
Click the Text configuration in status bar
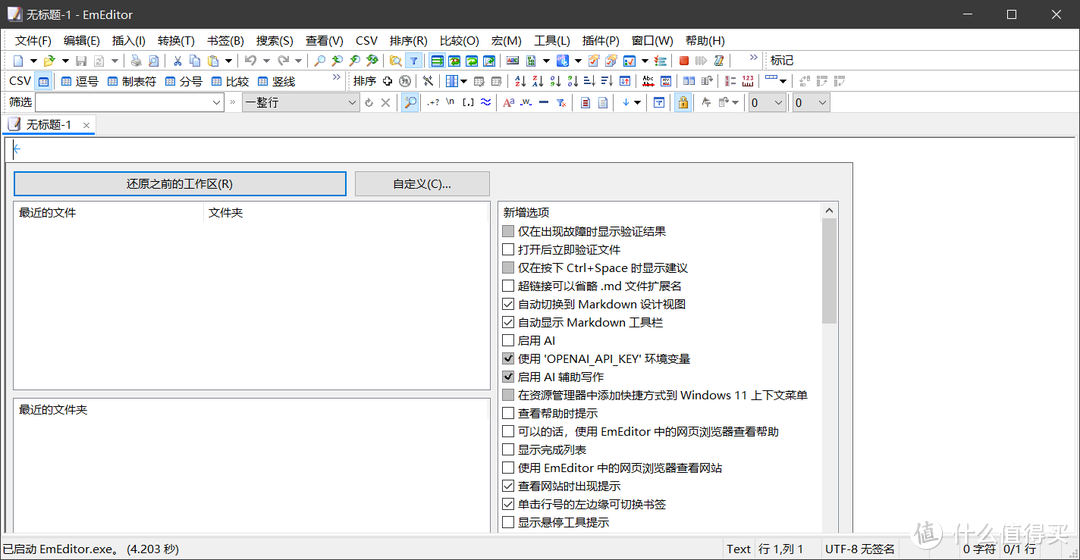738,549
